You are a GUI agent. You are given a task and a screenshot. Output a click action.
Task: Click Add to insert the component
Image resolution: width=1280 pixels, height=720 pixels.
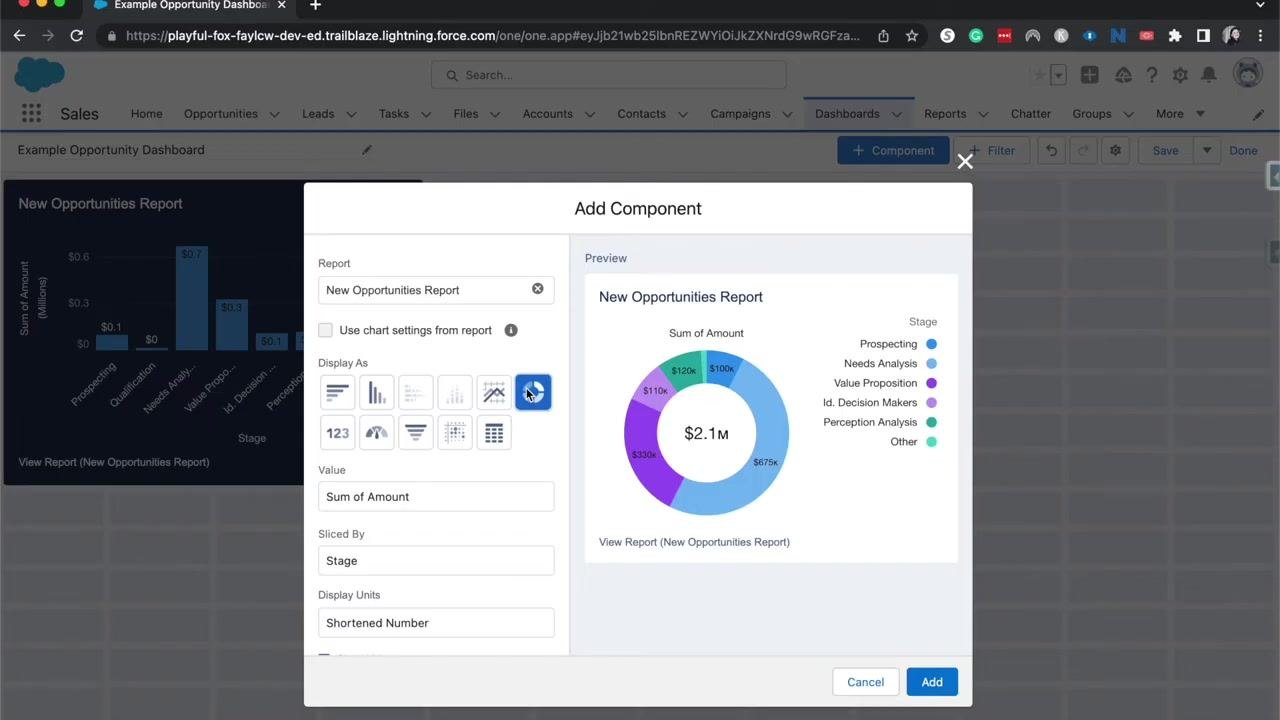[932, 682]
